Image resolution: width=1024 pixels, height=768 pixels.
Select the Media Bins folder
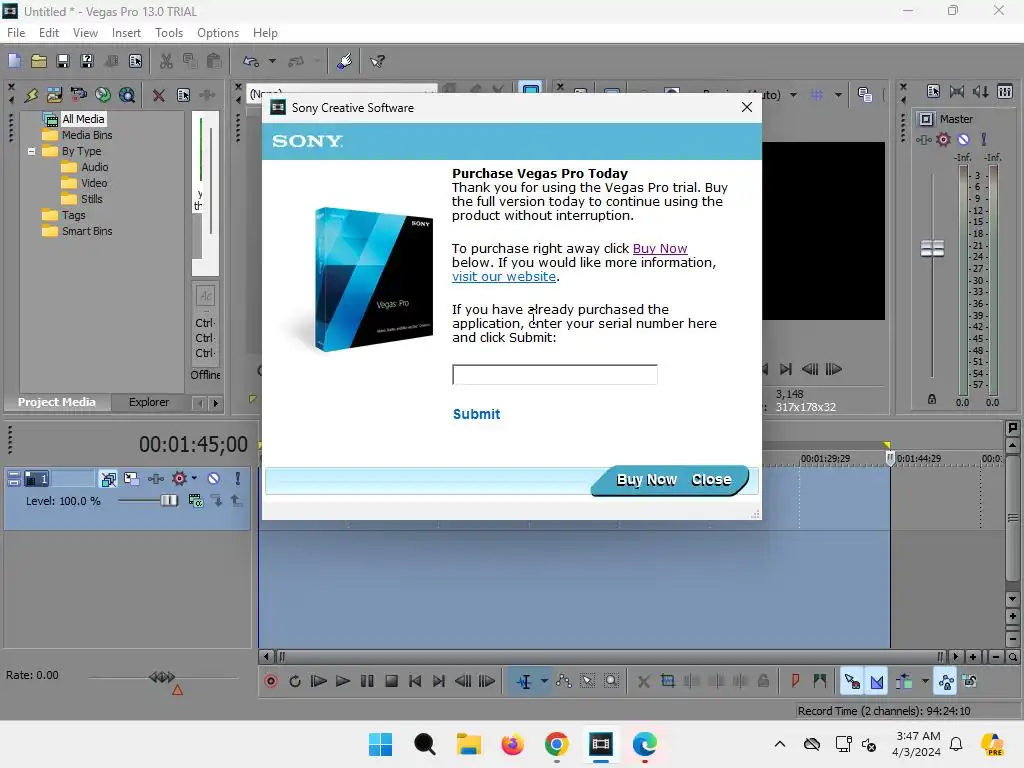[87, 135]
